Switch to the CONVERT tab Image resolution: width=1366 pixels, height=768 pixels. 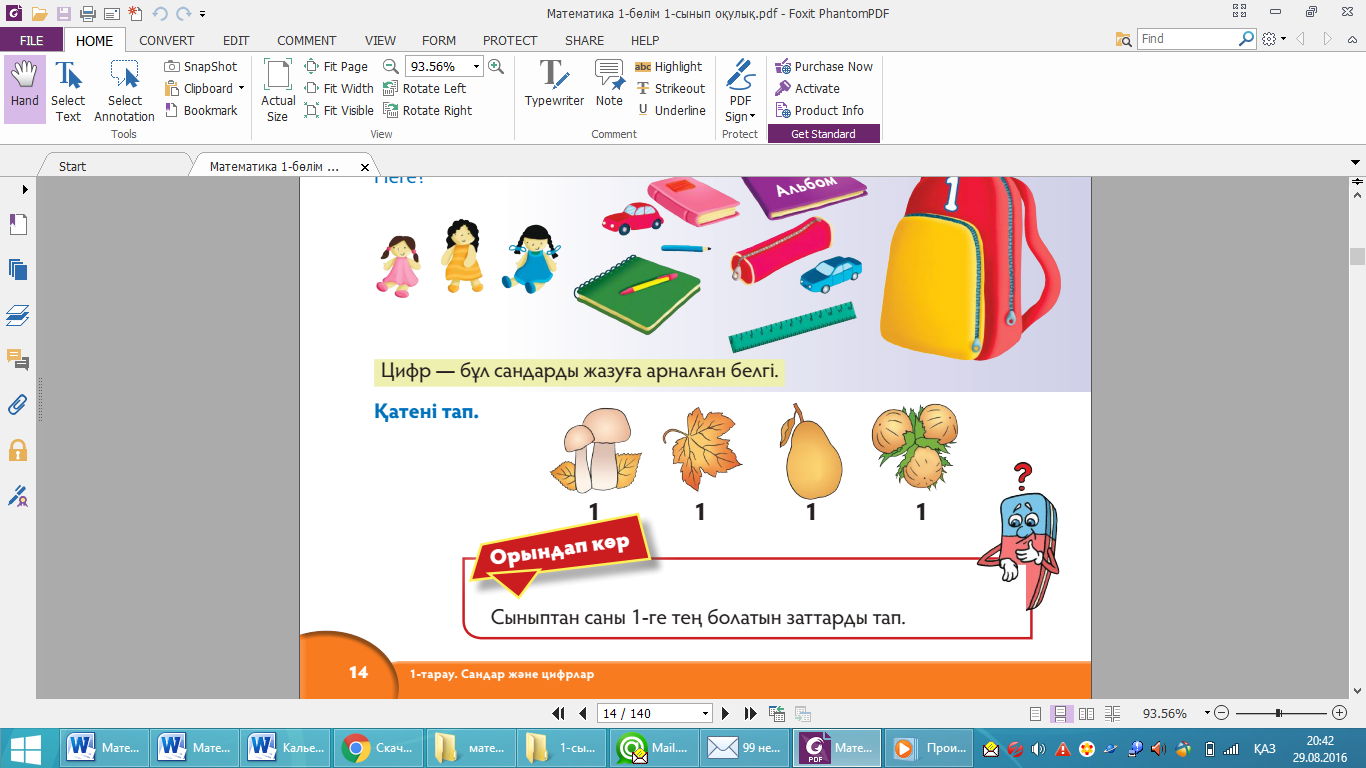click(x=167, y=40)
